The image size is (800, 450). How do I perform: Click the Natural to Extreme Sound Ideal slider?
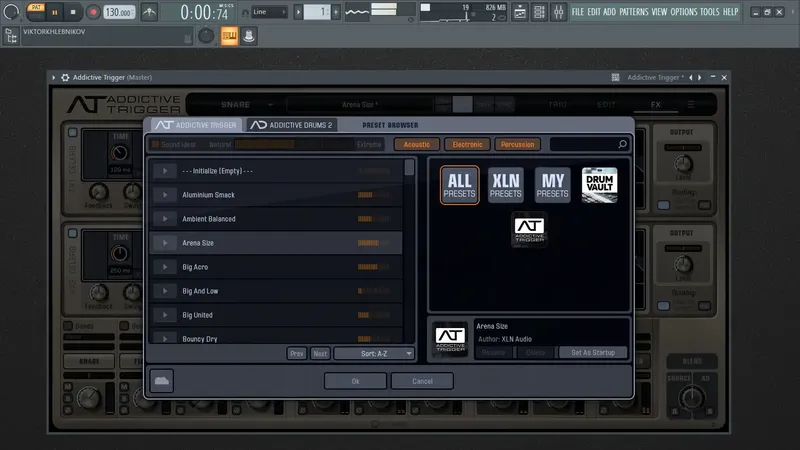294,144
